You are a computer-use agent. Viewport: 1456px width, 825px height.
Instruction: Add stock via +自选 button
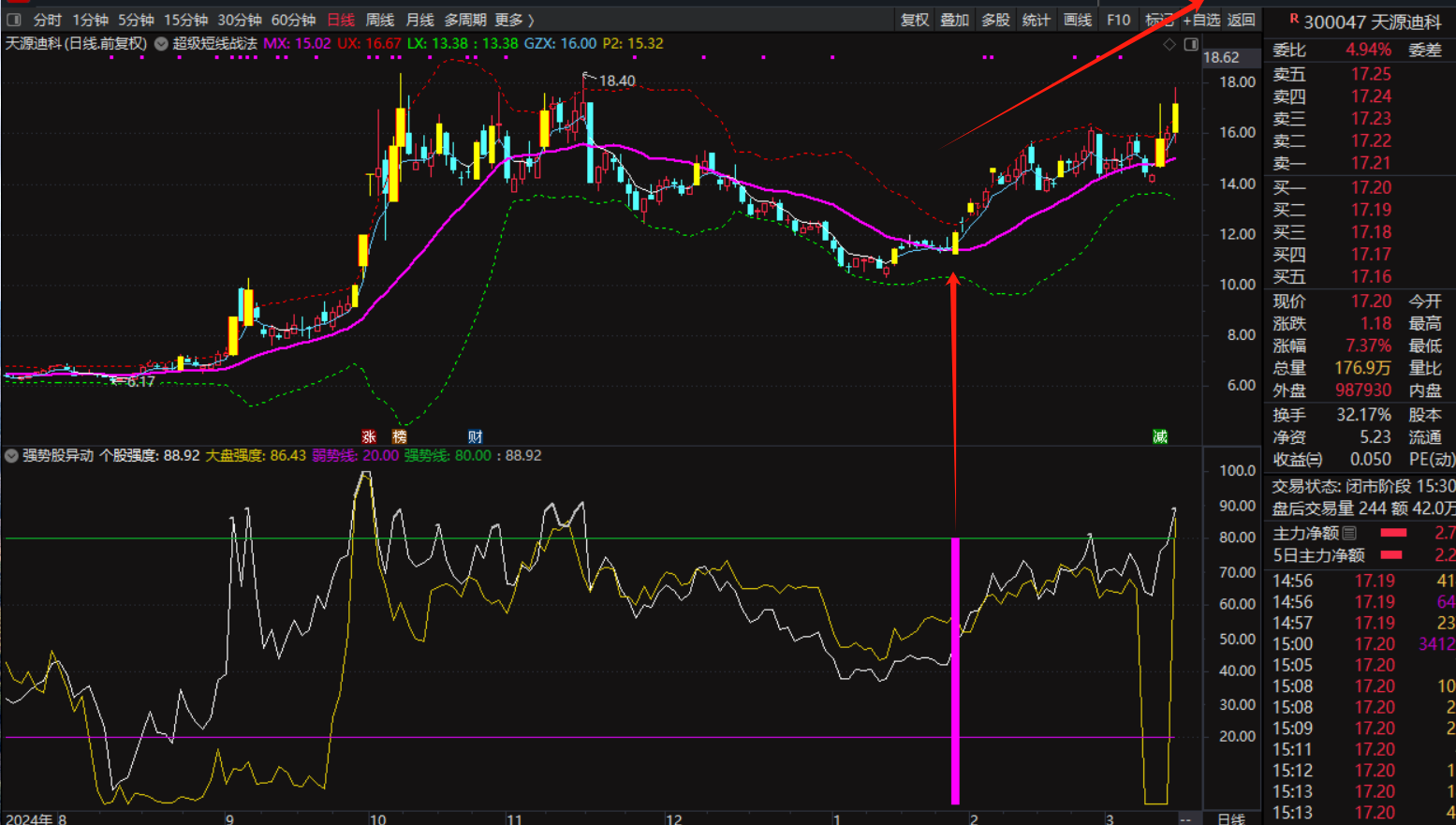pyautogui.click(x=1201, y=20)
